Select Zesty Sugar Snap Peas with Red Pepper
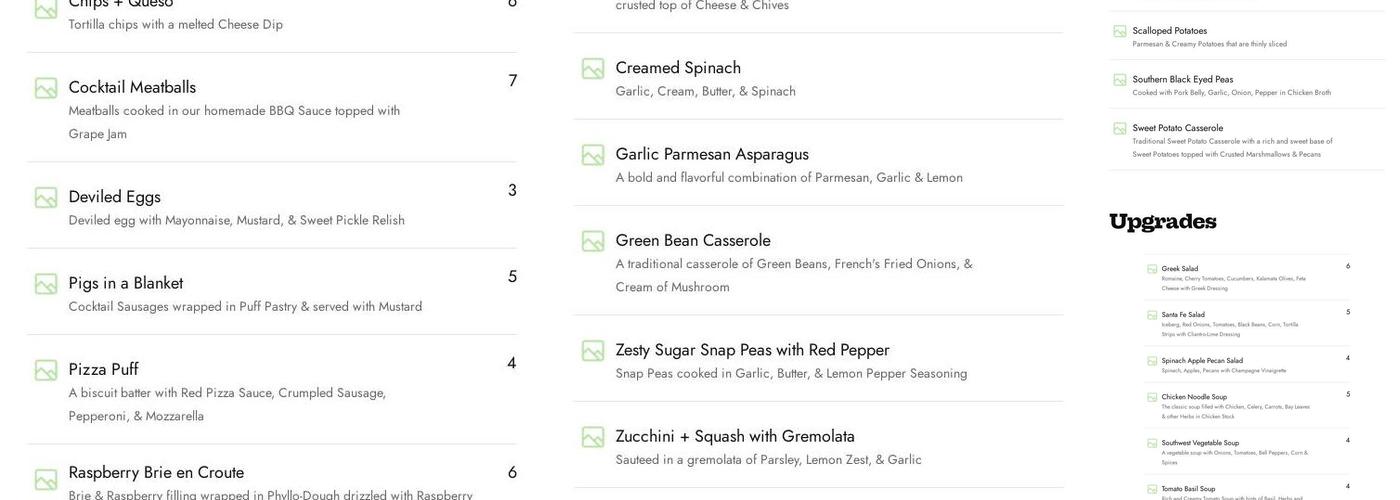 [752, 350]
